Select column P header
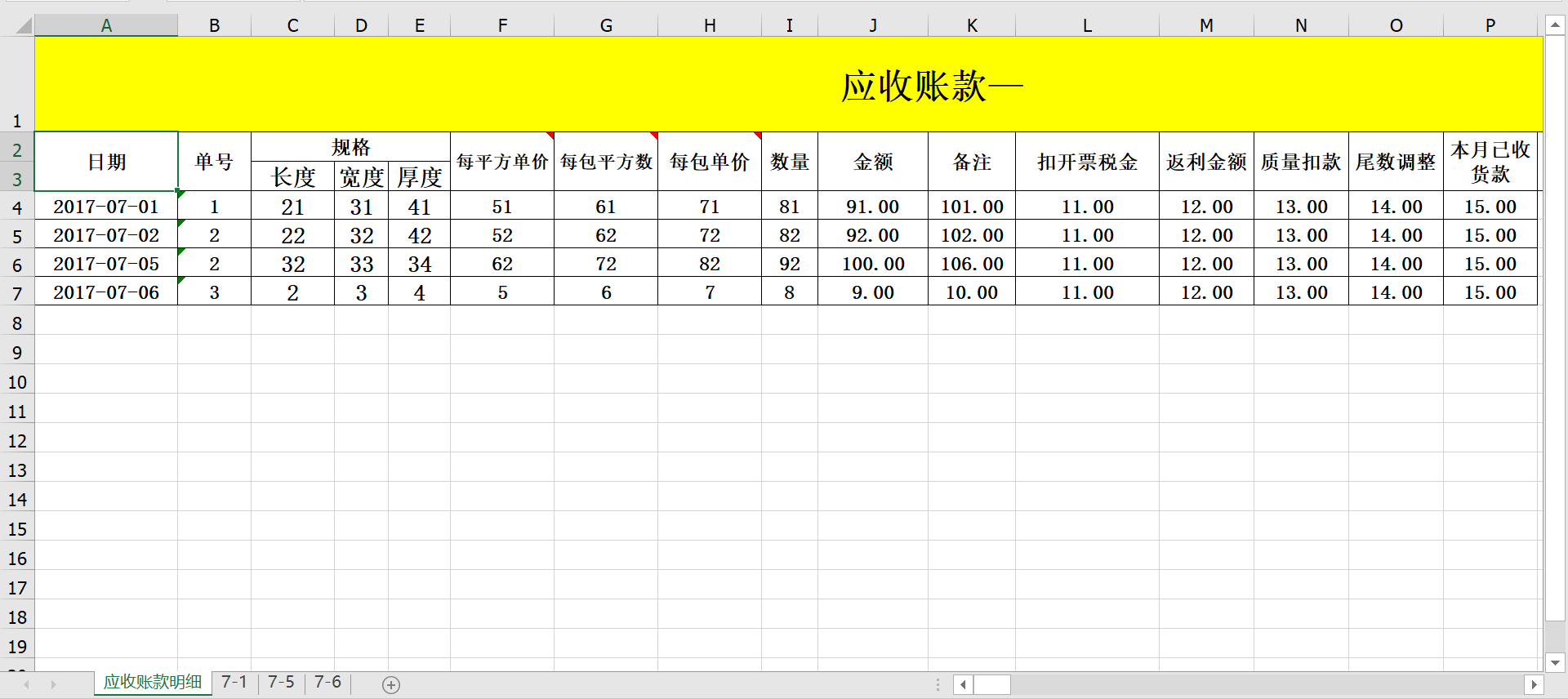Viewport: 1568px width, 699px height. coord(1490,25)
